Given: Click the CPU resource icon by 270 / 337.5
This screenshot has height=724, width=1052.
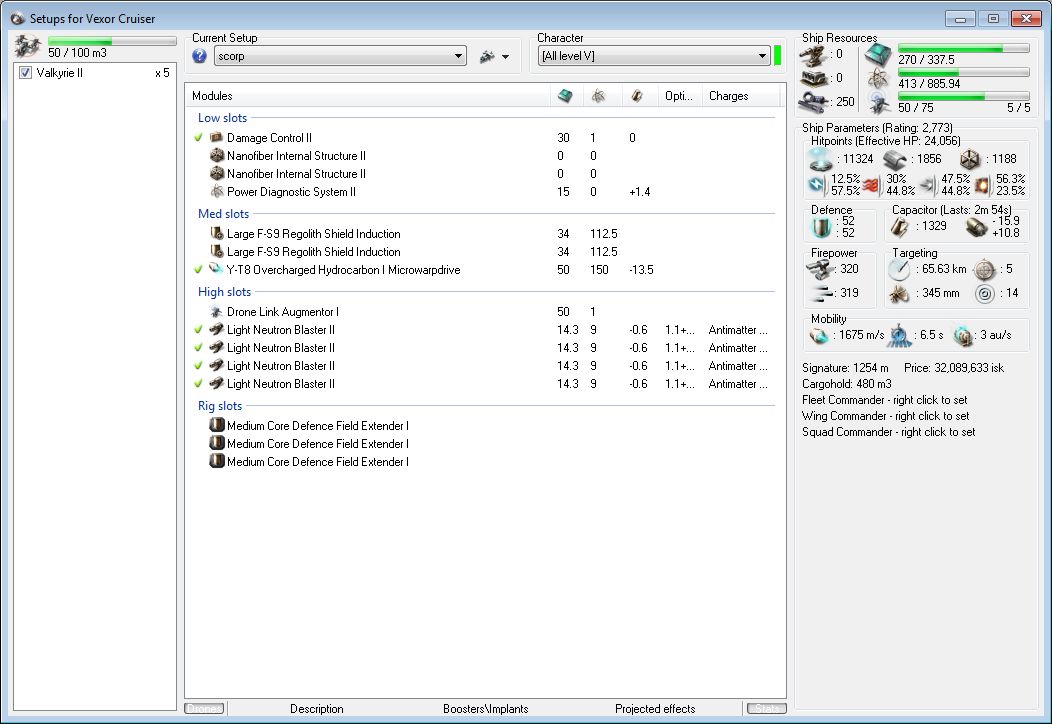Looking at the screenshot, I should pyautogui.click(x=878, y=55).
